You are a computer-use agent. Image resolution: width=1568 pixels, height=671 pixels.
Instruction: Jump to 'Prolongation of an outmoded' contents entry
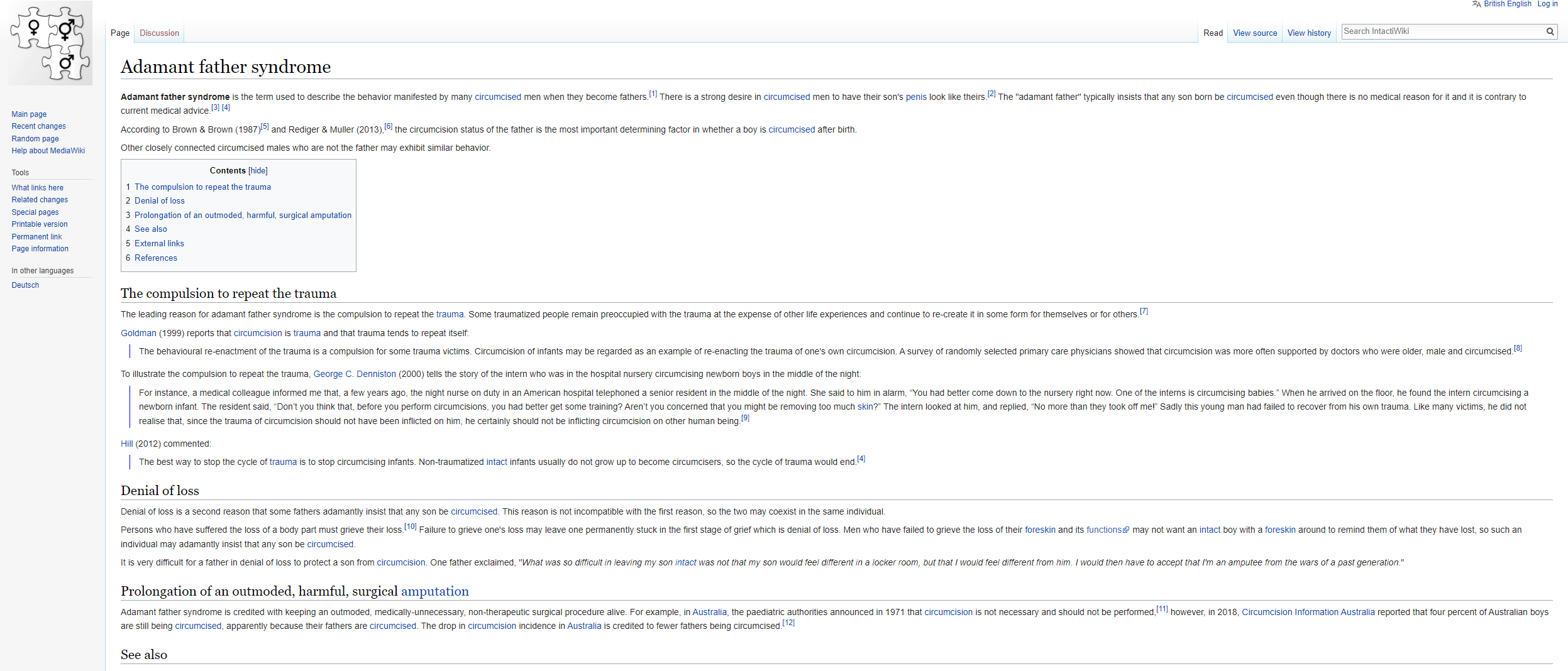pos(243,215)
